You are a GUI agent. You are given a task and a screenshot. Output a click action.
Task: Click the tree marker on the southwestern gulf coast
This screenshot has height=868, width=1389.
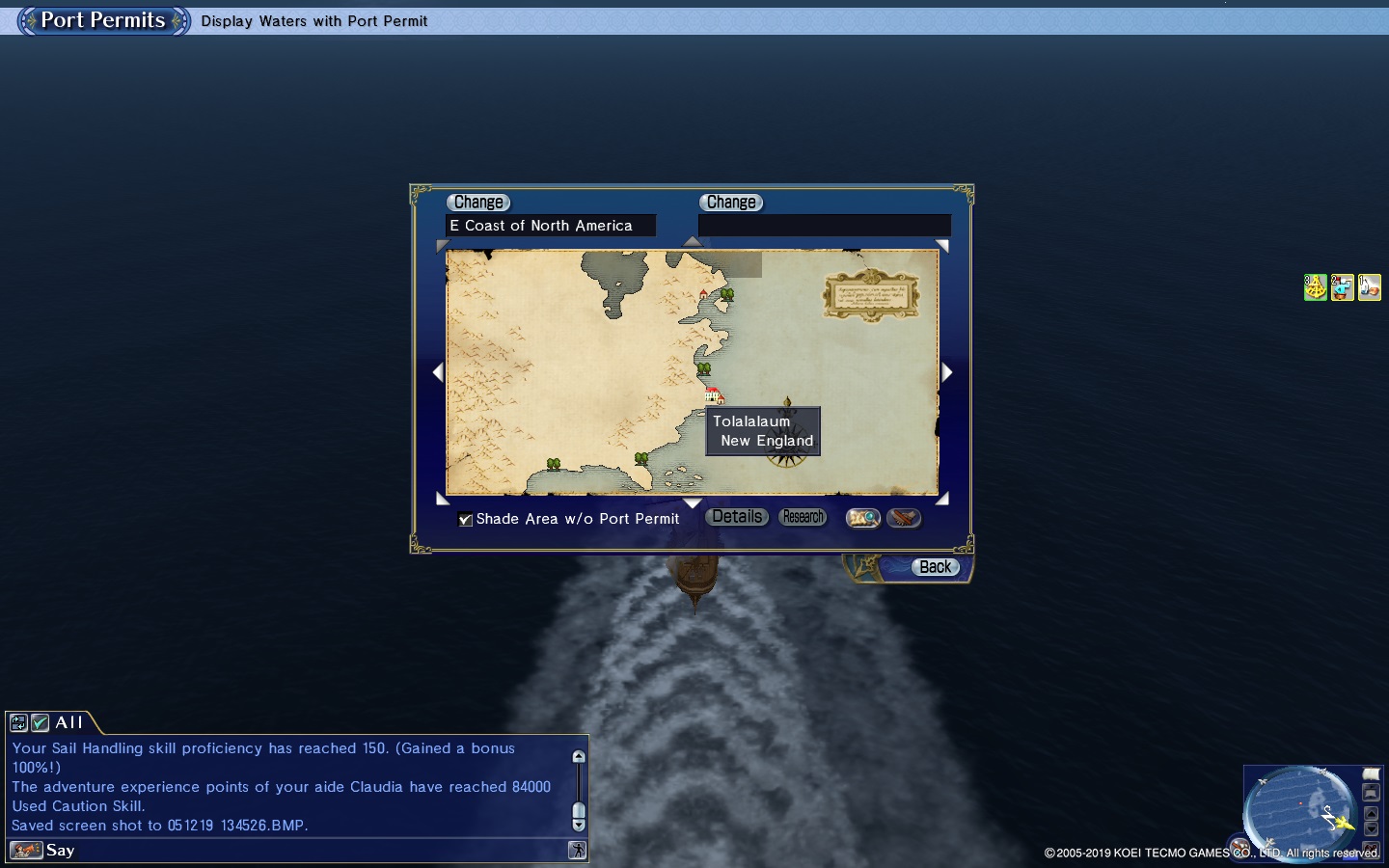(554, 464)
